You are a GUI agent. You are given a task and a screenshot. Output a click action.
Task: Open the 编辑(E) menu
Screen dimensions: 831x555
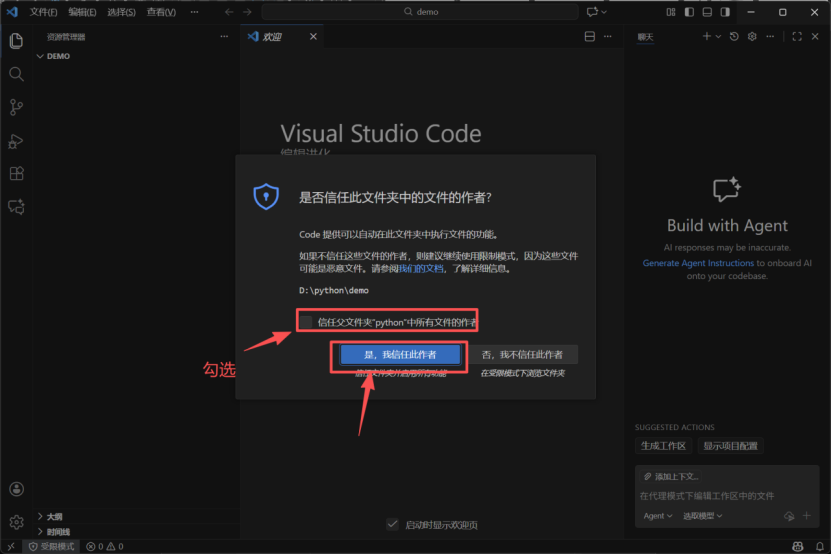(82, 12)
